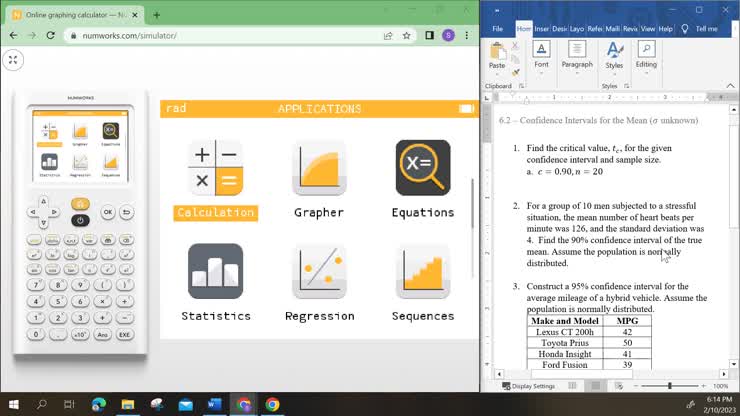Click the zoom in plus button in Word

(704, 386)
